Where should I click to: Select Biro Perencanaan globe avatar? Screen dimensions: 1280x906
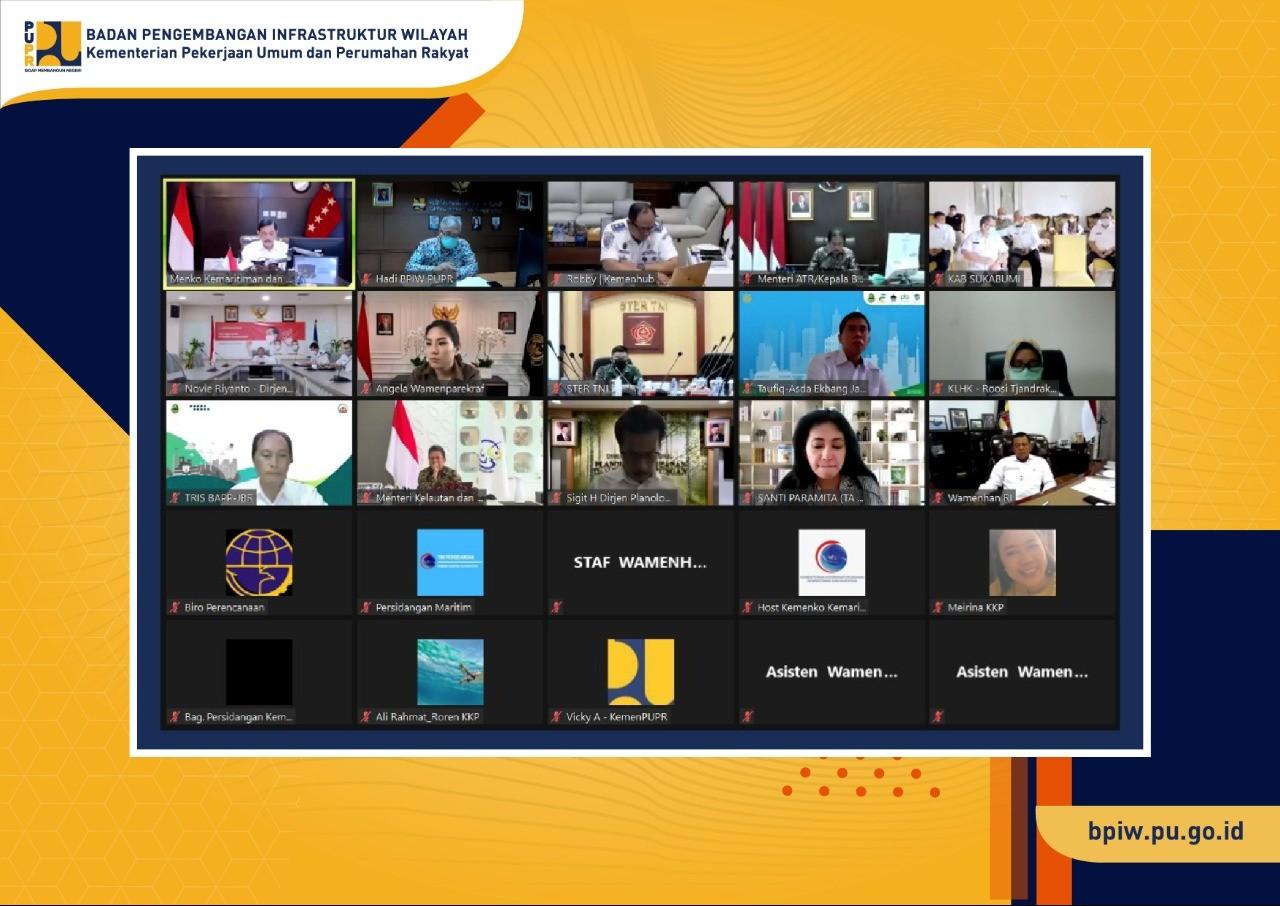pos(259,562)
